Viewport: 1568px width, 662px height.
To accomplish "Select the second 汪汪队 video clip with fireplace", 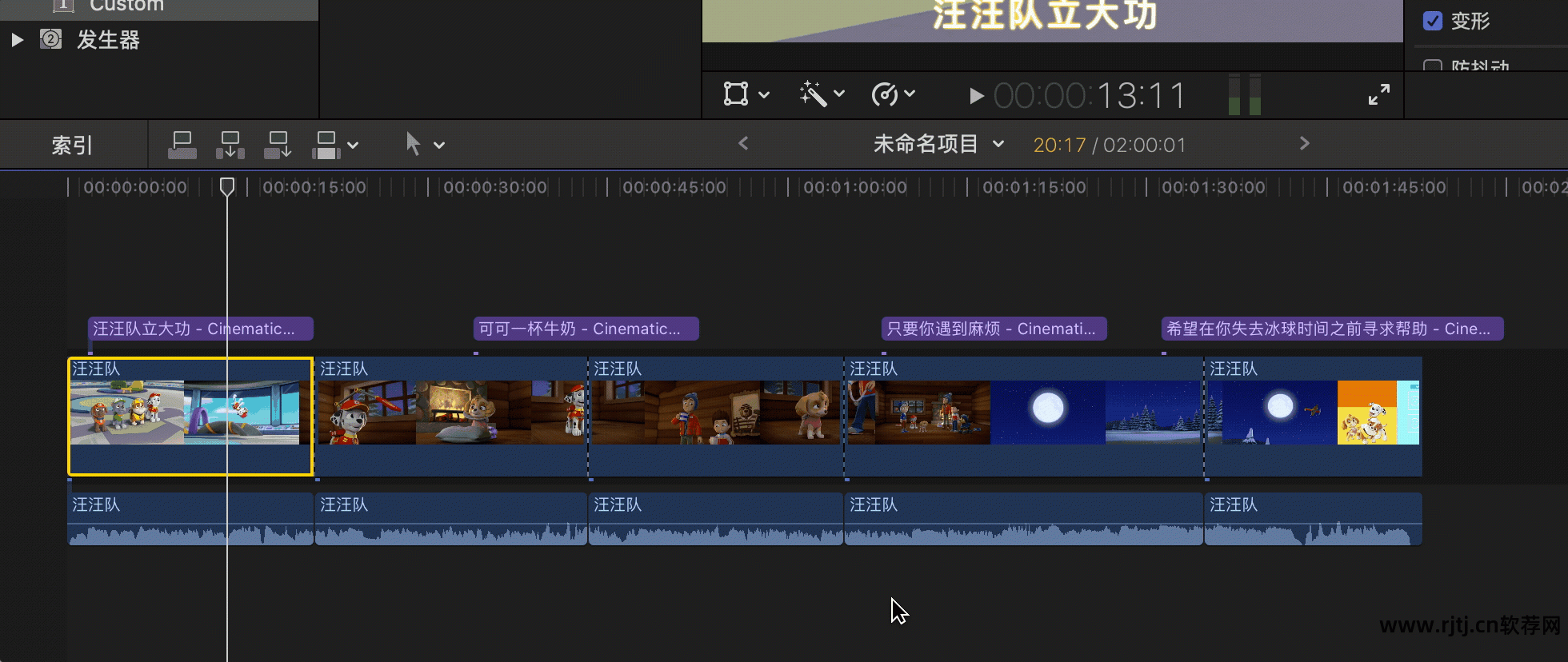I will [x=451, y=417].
